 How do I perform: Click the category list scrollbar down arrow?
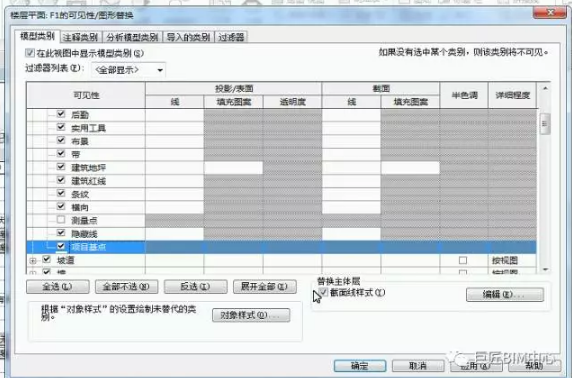pos(545,269)
